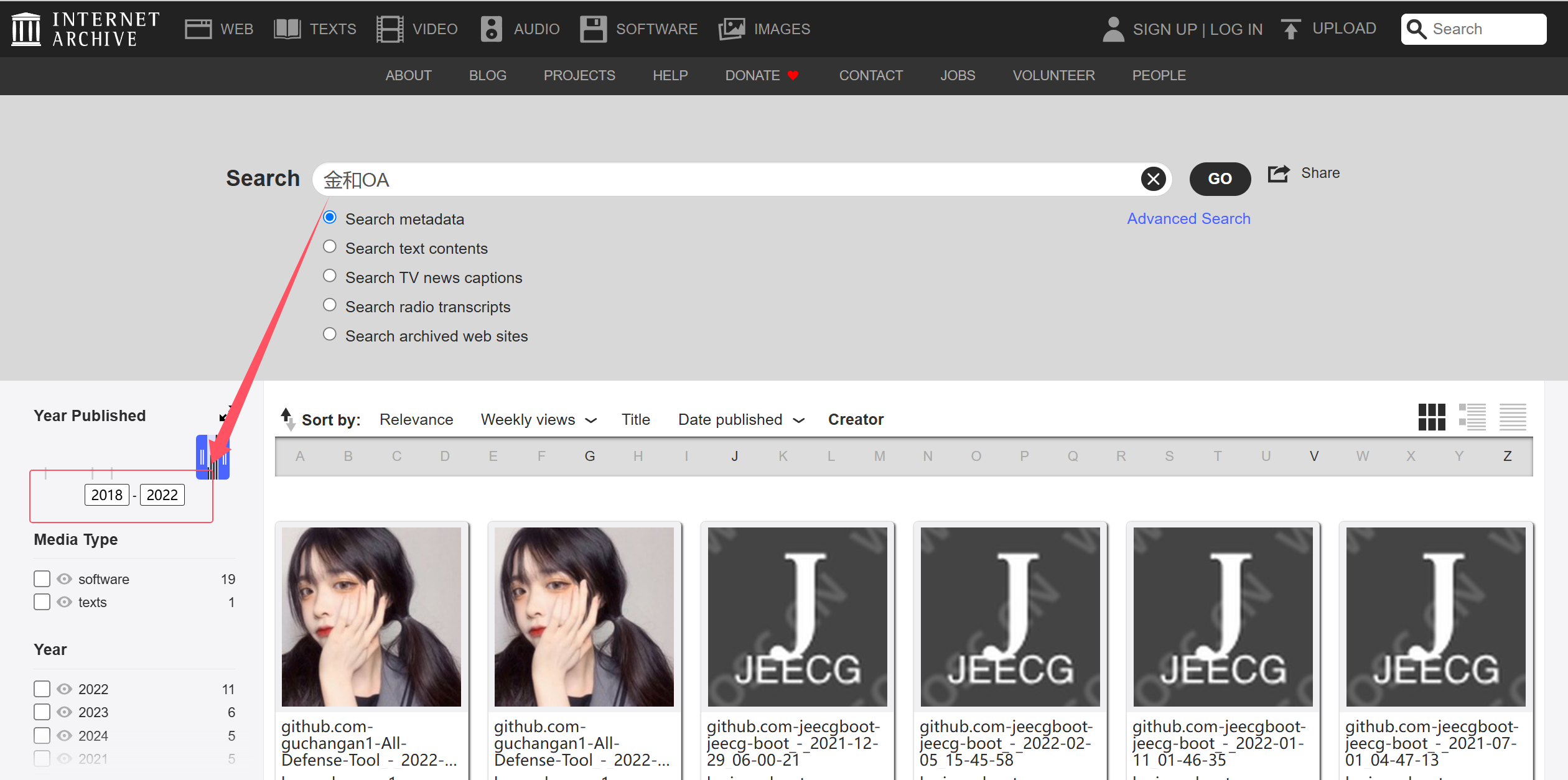This screenshot has height=780, width=1568.
Task: Open the Projects menu item
Action: tap(579, 75)
